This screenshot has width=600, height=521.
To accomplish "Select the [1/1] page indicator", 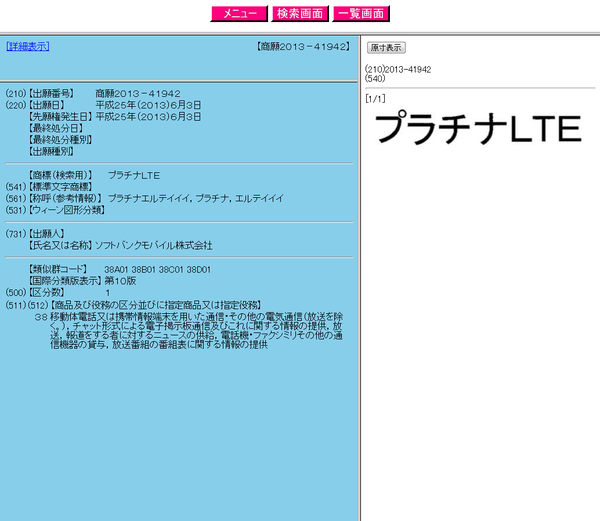I will tap(375, 99).
